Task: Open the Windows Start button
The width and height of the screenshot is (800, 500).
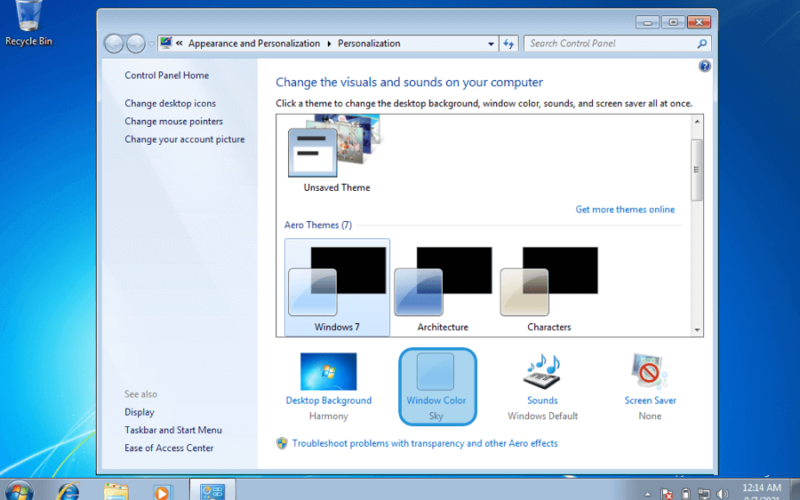Action: [19, 491]
